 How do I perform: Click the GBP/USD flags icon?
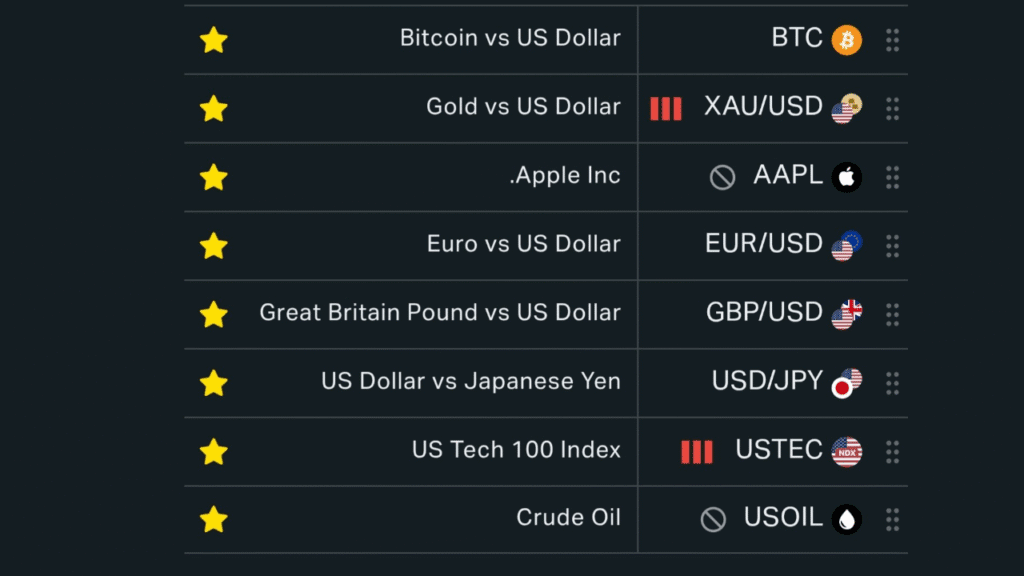(x=846, y=314)
